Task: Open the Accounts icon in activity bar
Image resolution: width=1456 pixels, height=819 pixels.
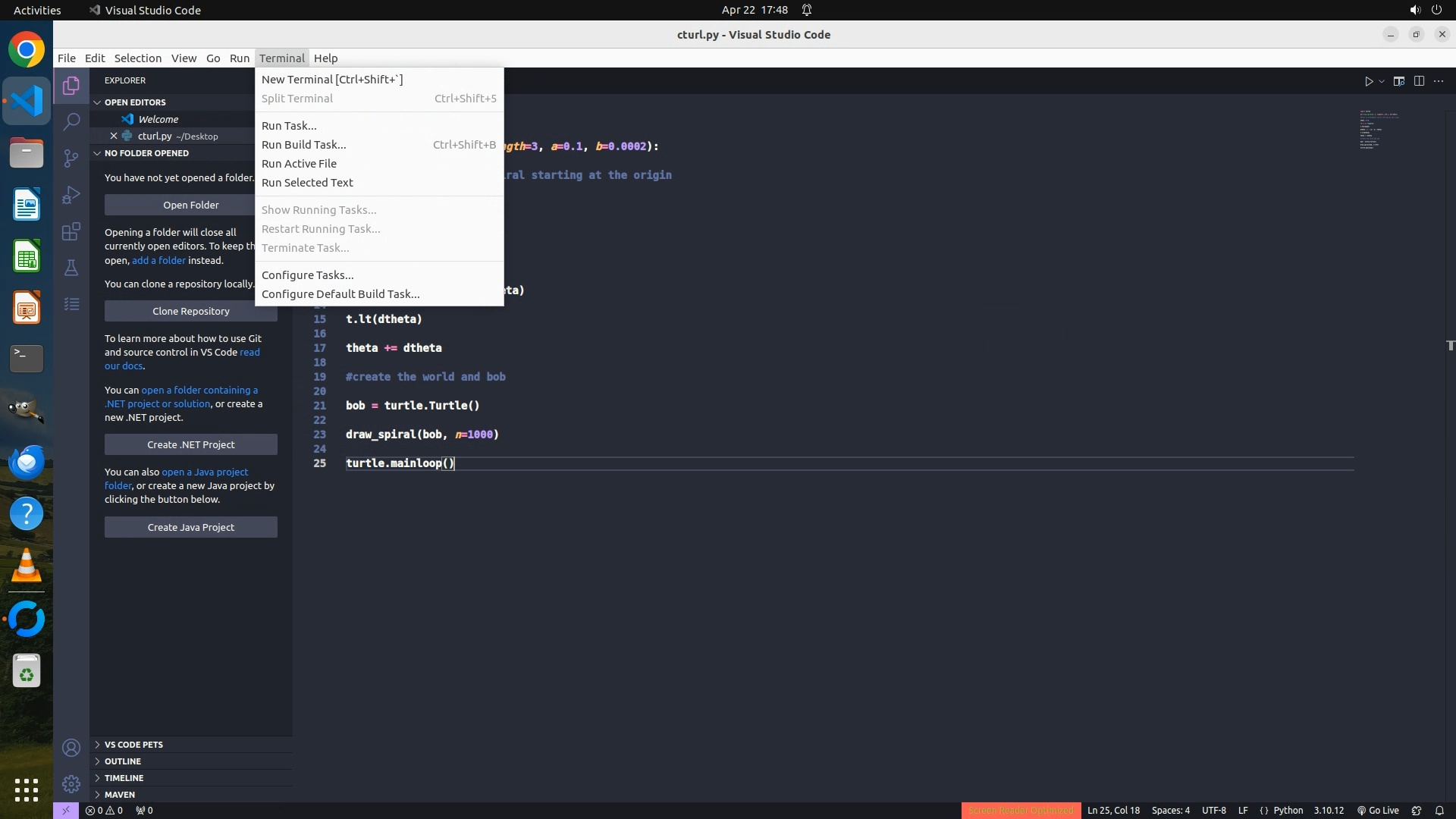Action: pos(71,748)
